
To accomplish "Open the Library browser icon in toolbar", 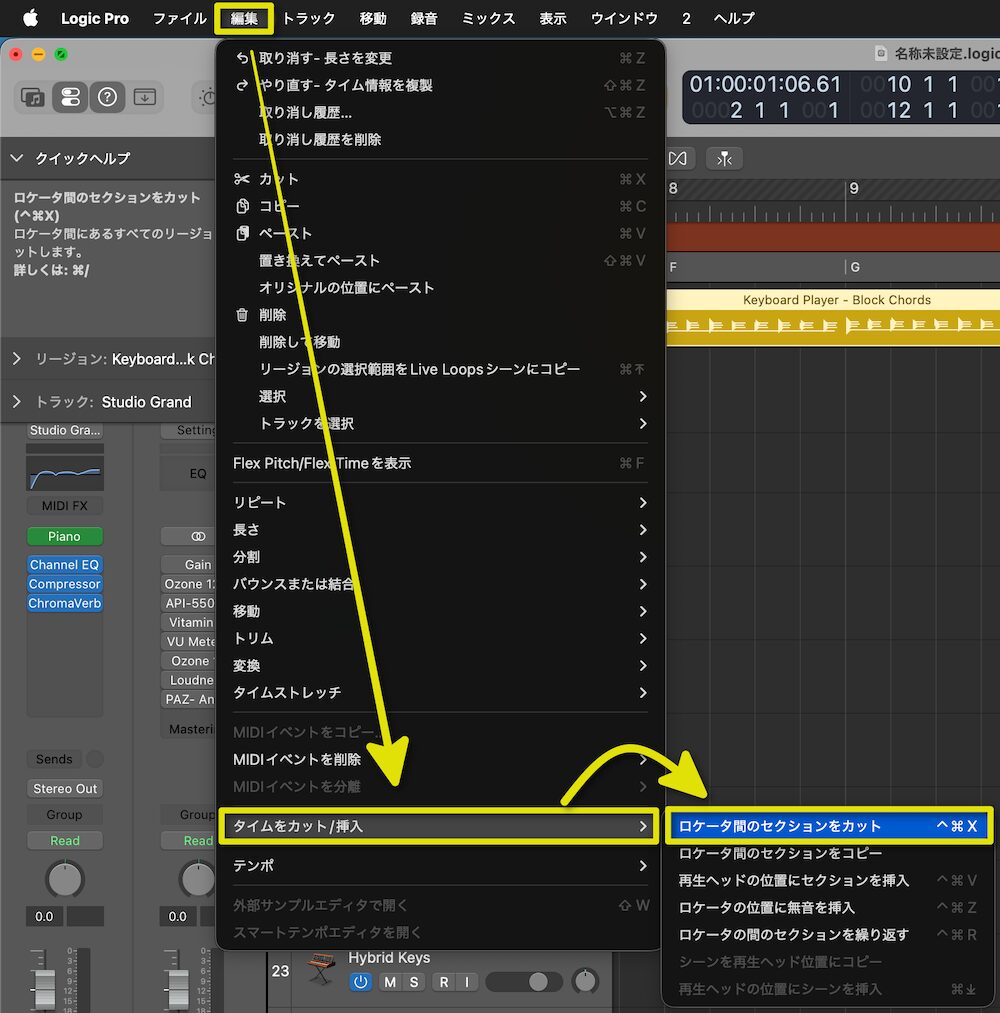I will (x=33, y=97).
